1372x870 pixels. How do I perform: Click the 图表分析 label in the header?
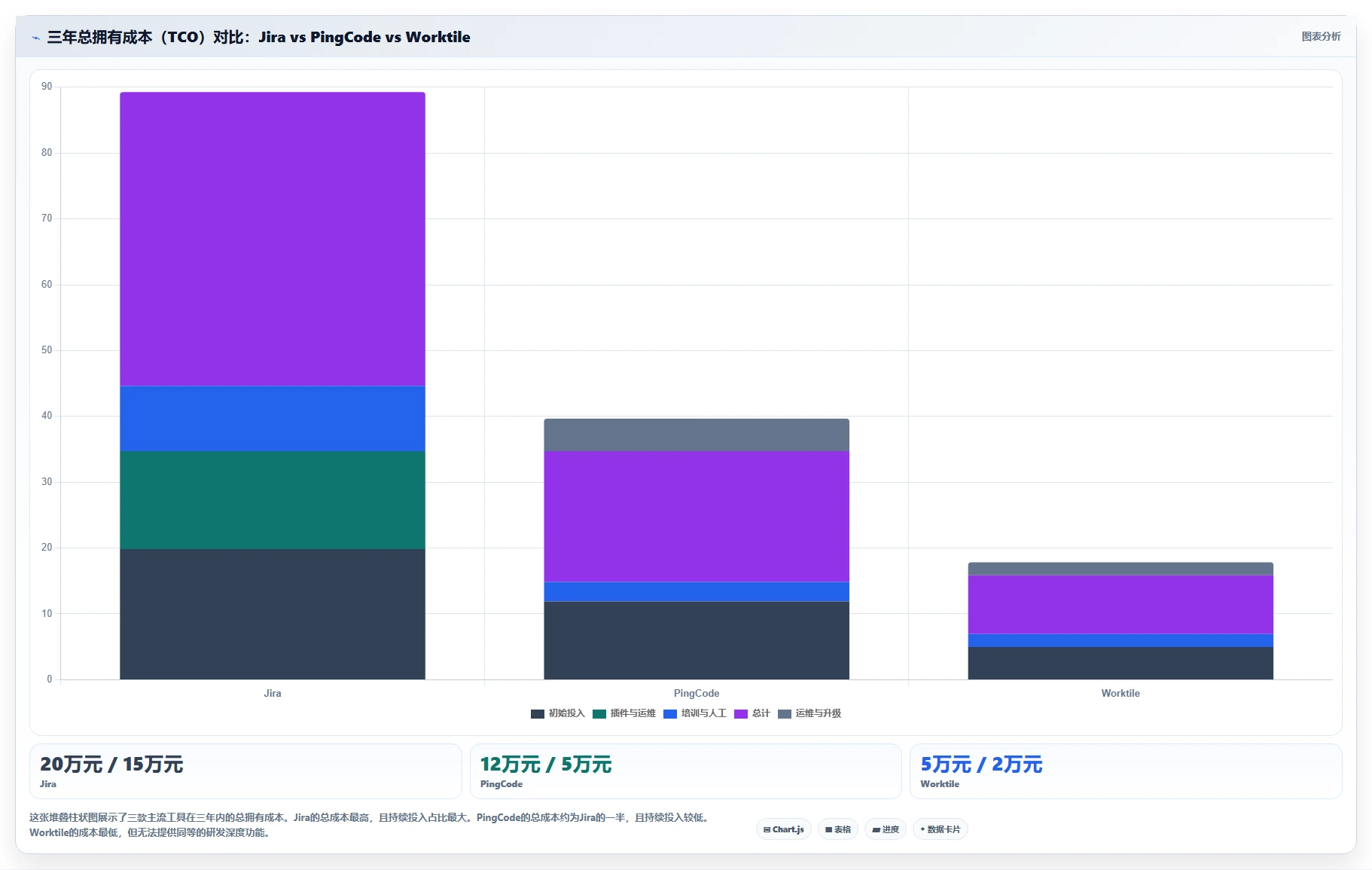1321,36
